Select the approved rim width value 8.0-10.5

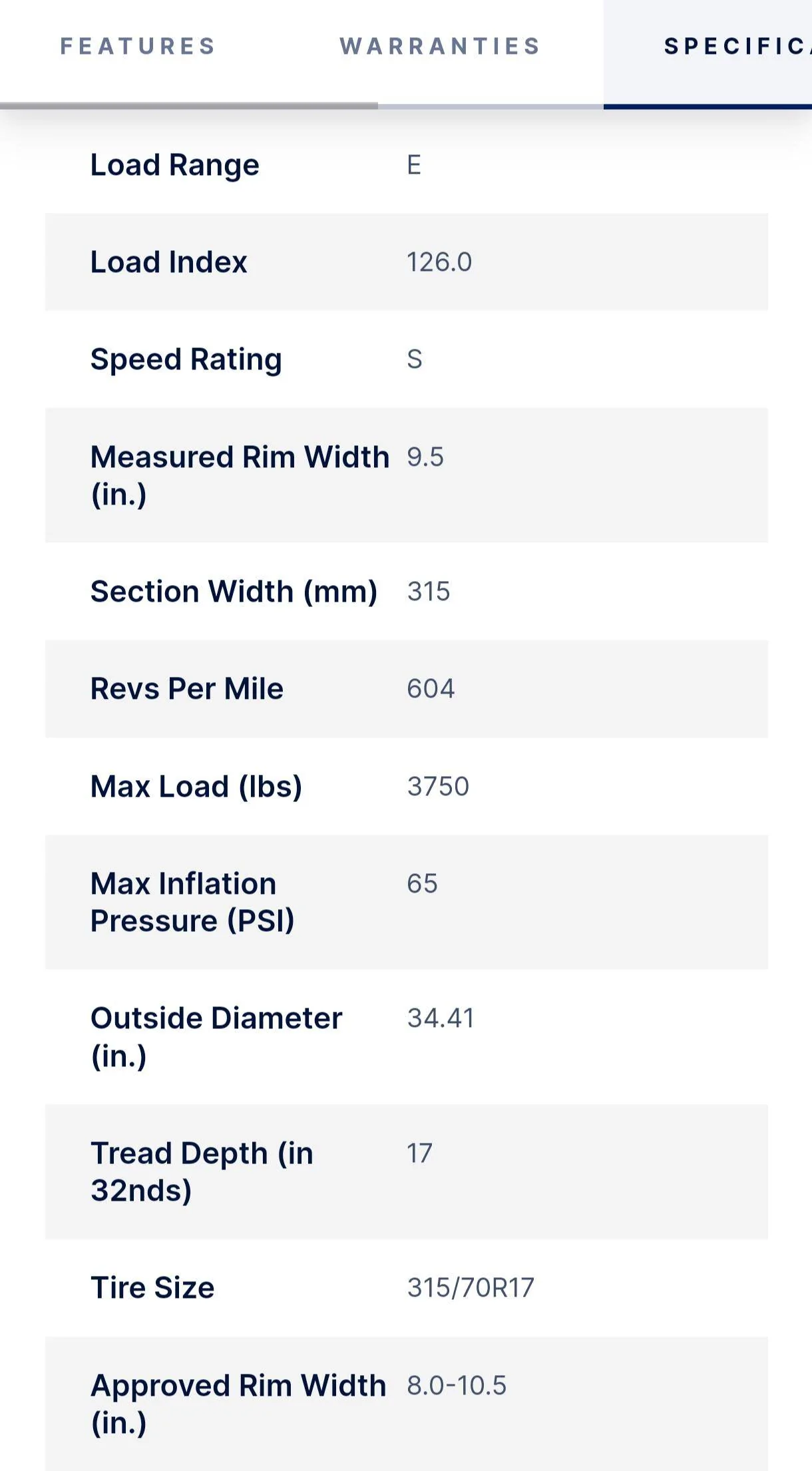tap(457, 1386)
